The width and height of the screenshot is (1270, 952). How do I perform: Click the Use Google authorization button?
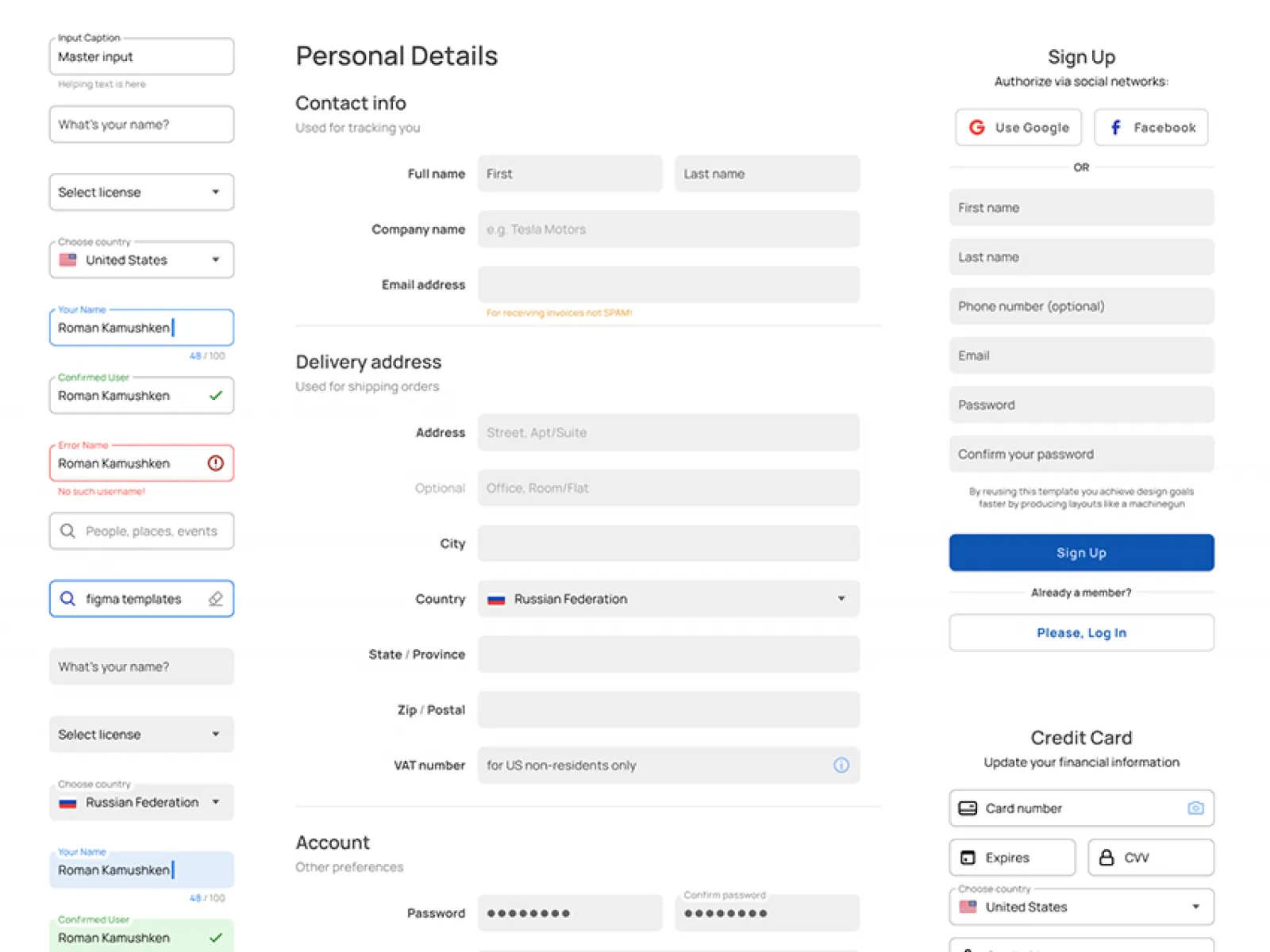pyautogui.click(x=1018, y=127)
